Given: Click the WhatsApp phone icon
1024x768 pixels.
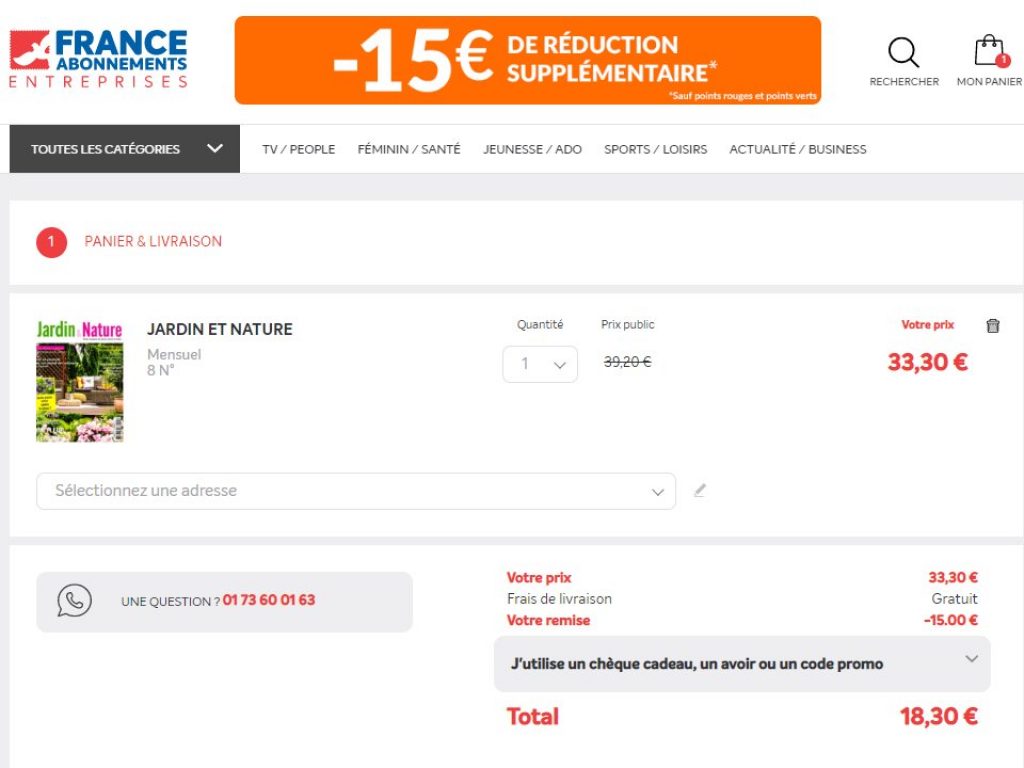Looking at the screenshot, I should point(74,601).
